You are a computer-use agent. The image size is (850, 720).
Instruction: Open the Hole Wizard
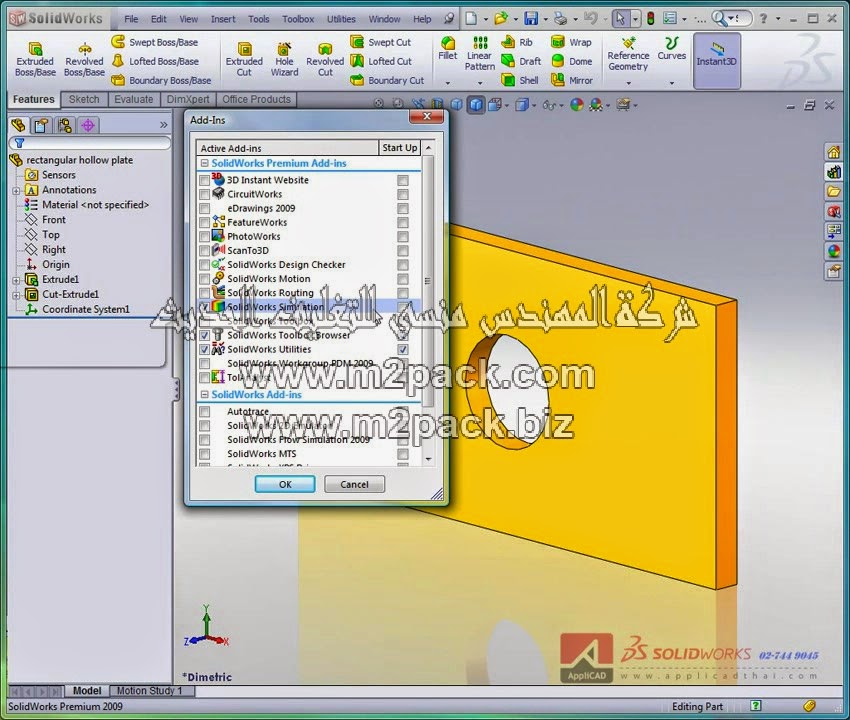coord(284,60)
